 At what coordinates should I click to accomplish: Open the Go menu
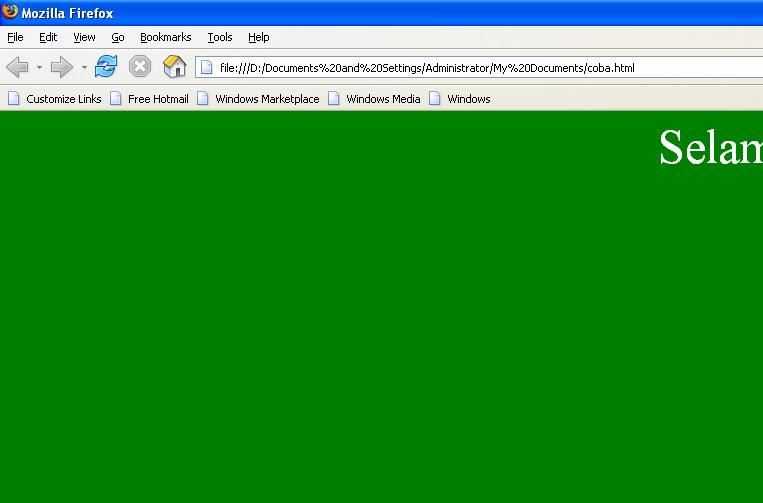click(118, 37)
